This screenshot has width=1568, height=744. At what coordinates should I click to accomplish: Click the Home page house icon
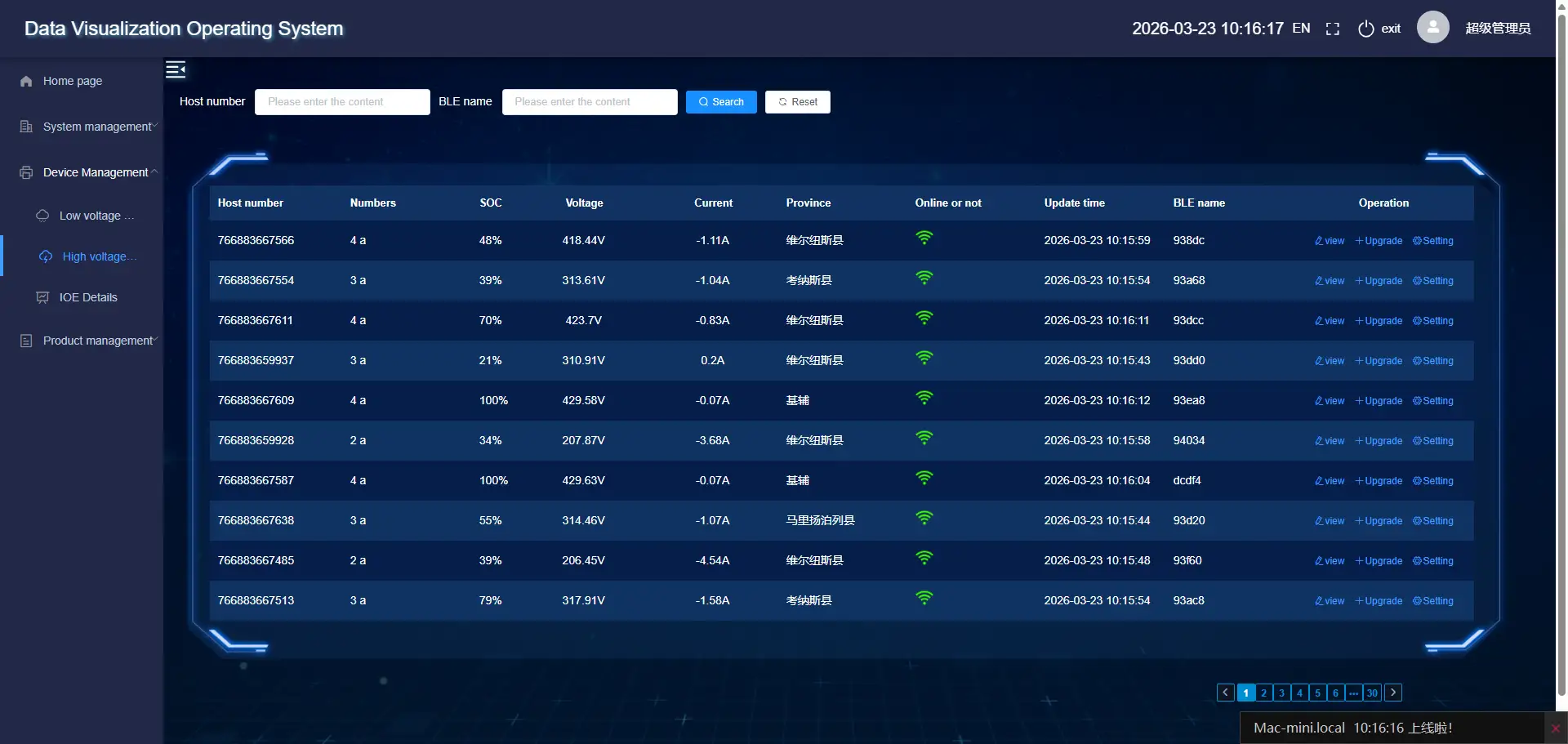click(26, 81)
